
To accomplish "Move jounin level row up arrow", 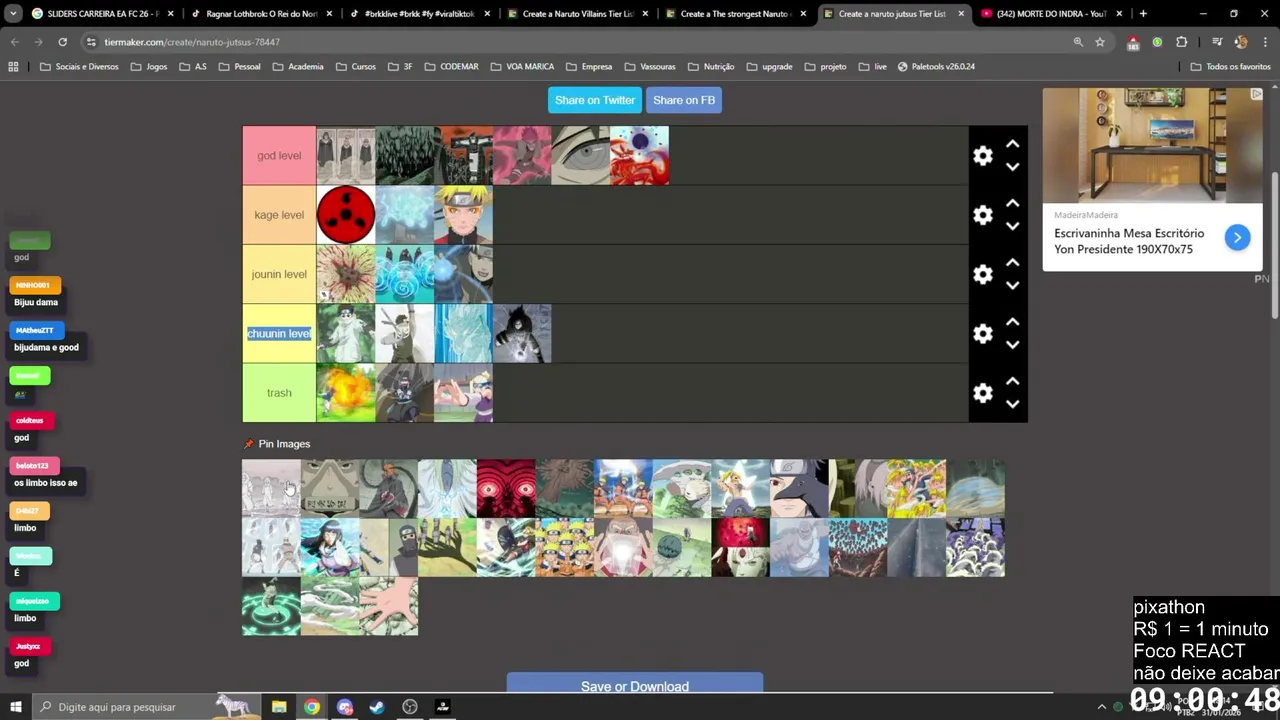I will (x=1012, y=262).
